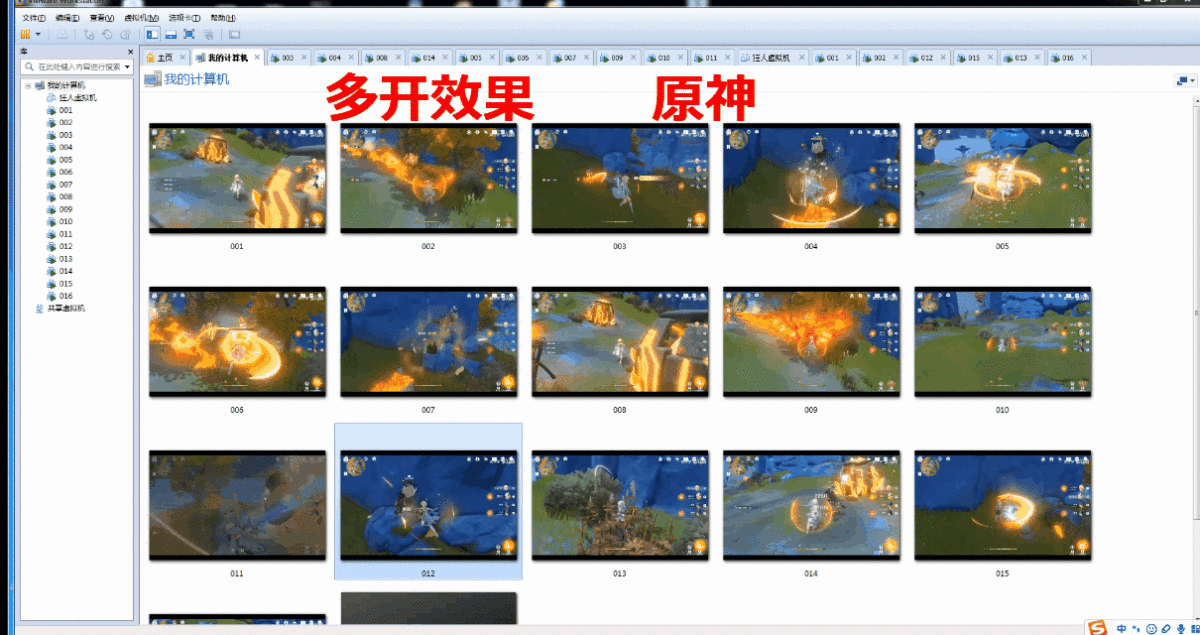Click the power/suspend icon in the toolbar
1200x635 pixels.
25,34
